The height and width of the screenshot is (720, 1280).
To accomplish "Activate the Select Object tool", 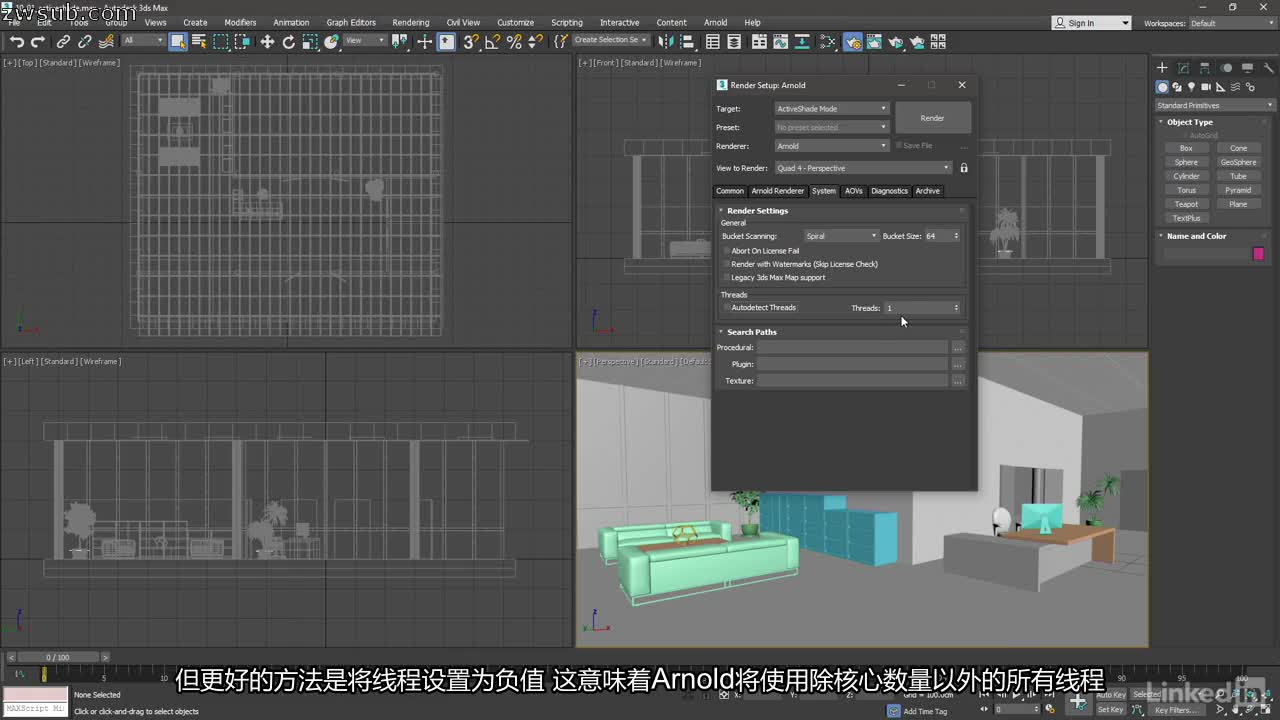I will tap(178, 42).
